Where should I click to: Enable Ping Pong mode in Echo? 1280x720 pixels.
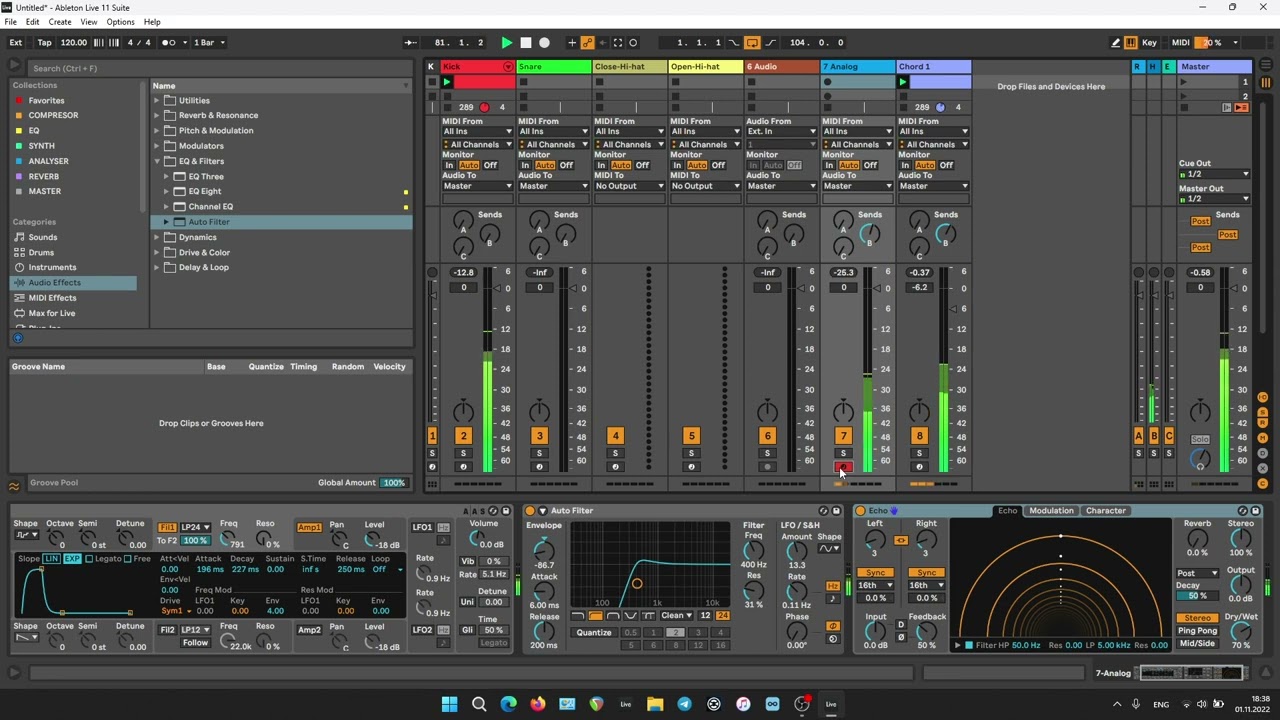point(1197,631)
